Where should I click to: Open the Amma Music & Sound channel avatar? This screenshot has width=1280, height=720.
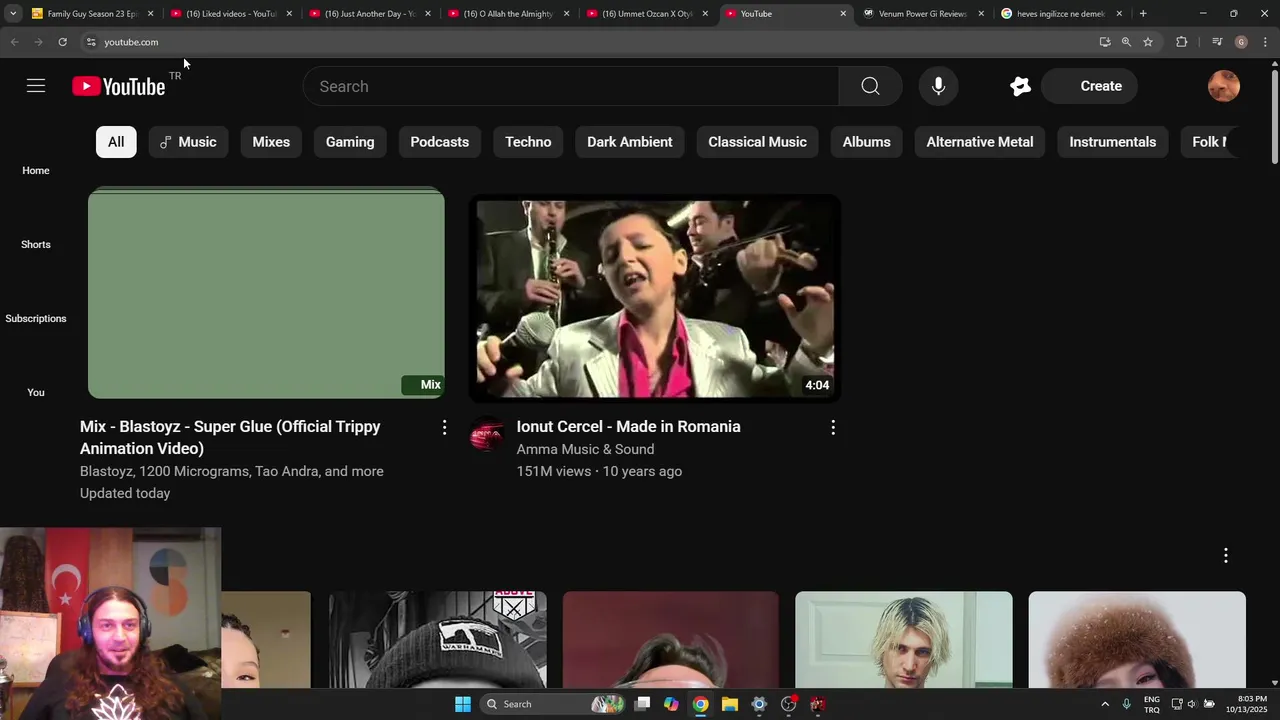(487, 434)
